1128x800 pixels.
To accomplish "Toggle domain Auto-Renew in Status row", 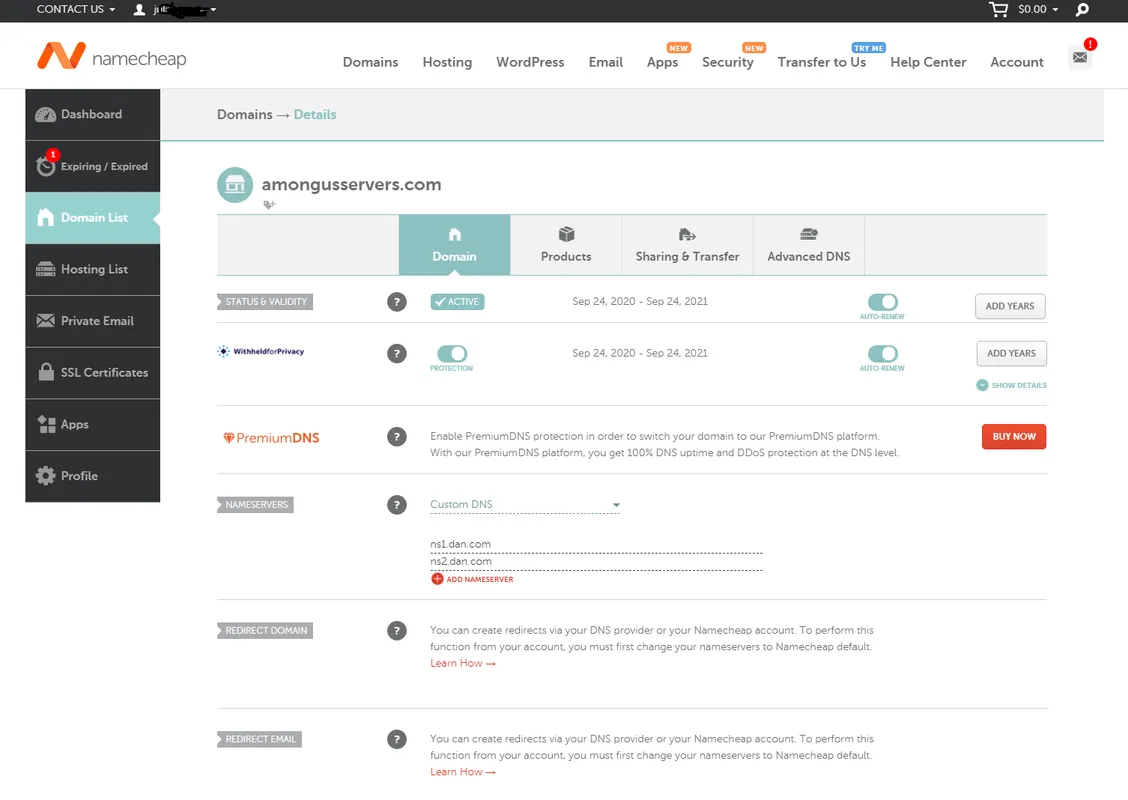I will [882, 302].
